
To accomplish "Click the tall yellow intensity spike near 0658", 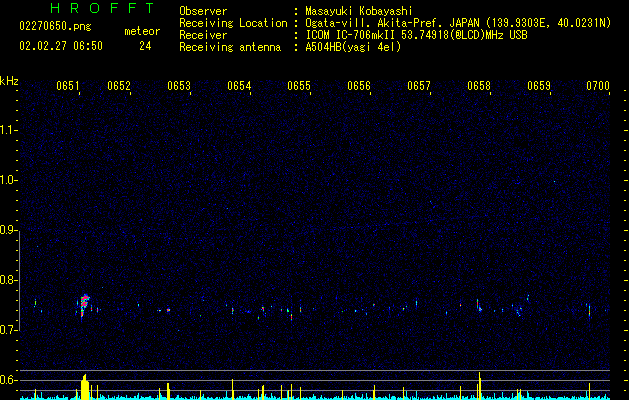I will (x=479, y=385).
